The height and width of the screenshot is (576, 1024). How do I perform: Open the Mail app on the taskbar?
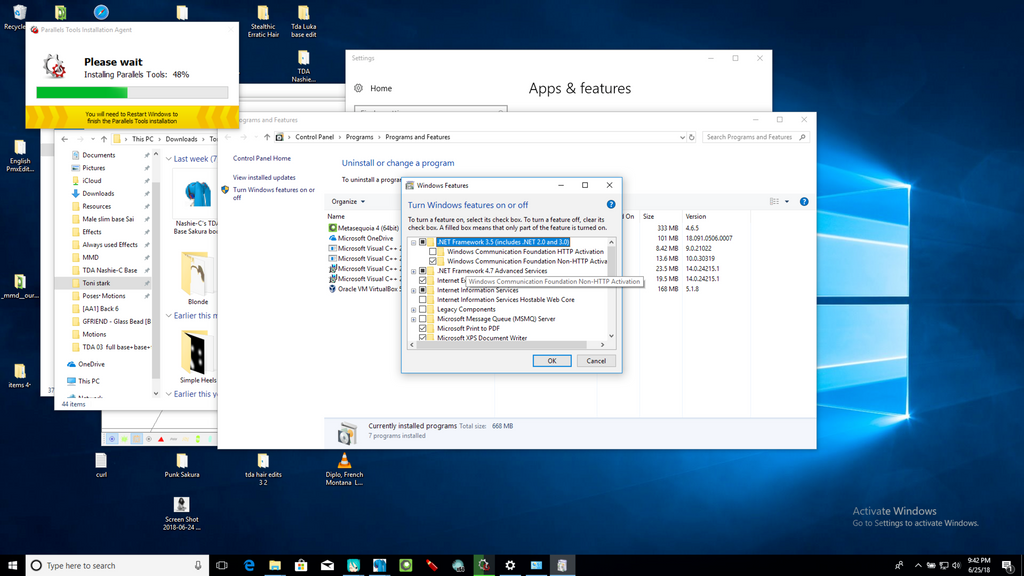click(327, 566)
